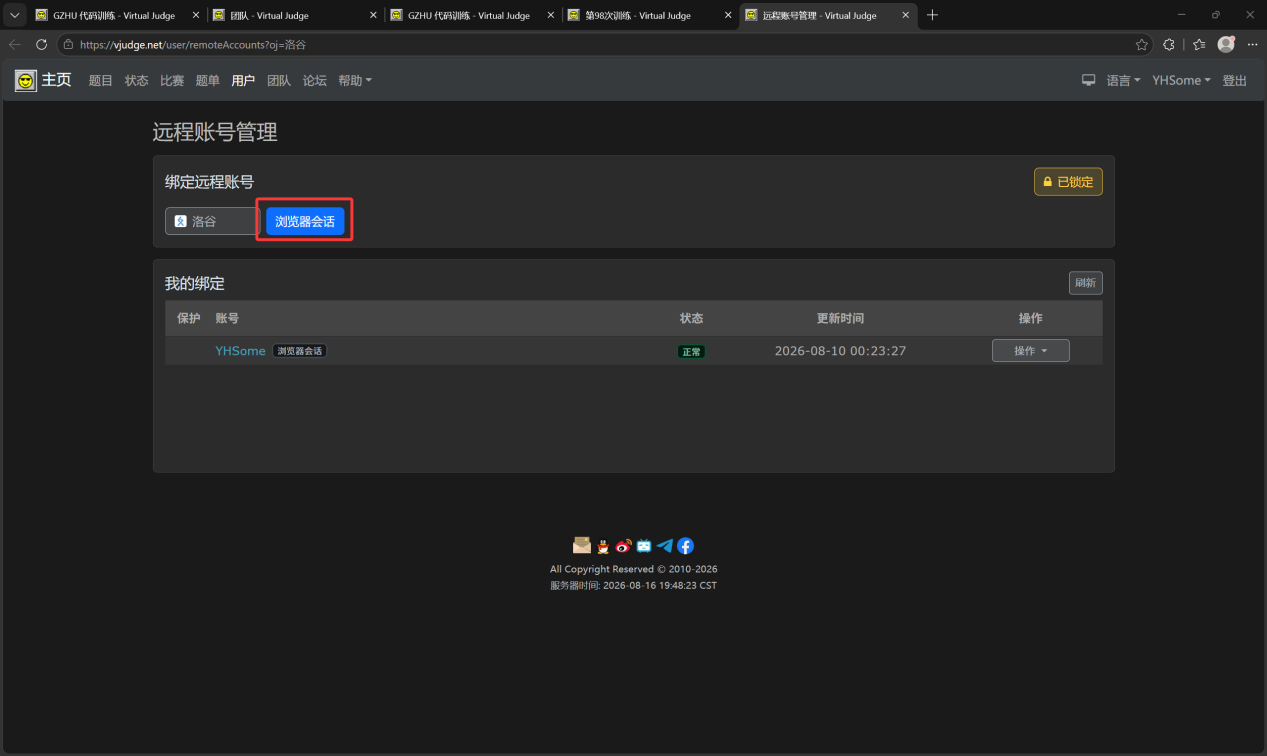Switch to the 第98次训练 browser tab
Image resolution: width=1267 pixels, height=756 pixels.
[649, 15]
